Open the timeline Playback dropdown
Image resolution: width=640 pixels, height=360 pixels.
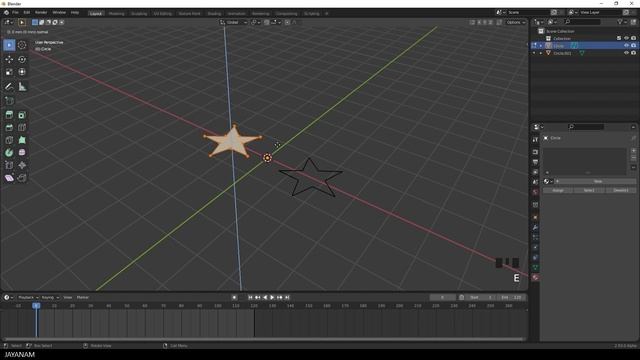click(x=28, y=298)
